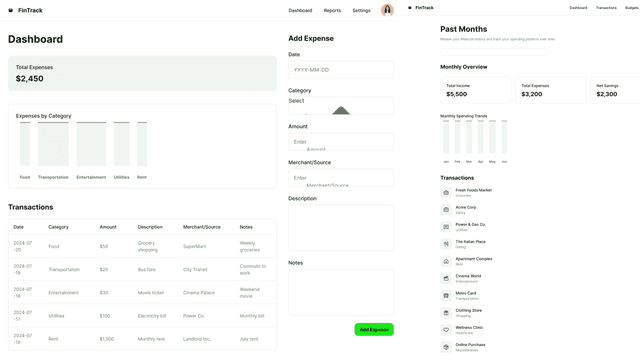This screenshot has height=360, width=640.
Task: Open Transactions in the right header navigation
Action: click(606, 8)
